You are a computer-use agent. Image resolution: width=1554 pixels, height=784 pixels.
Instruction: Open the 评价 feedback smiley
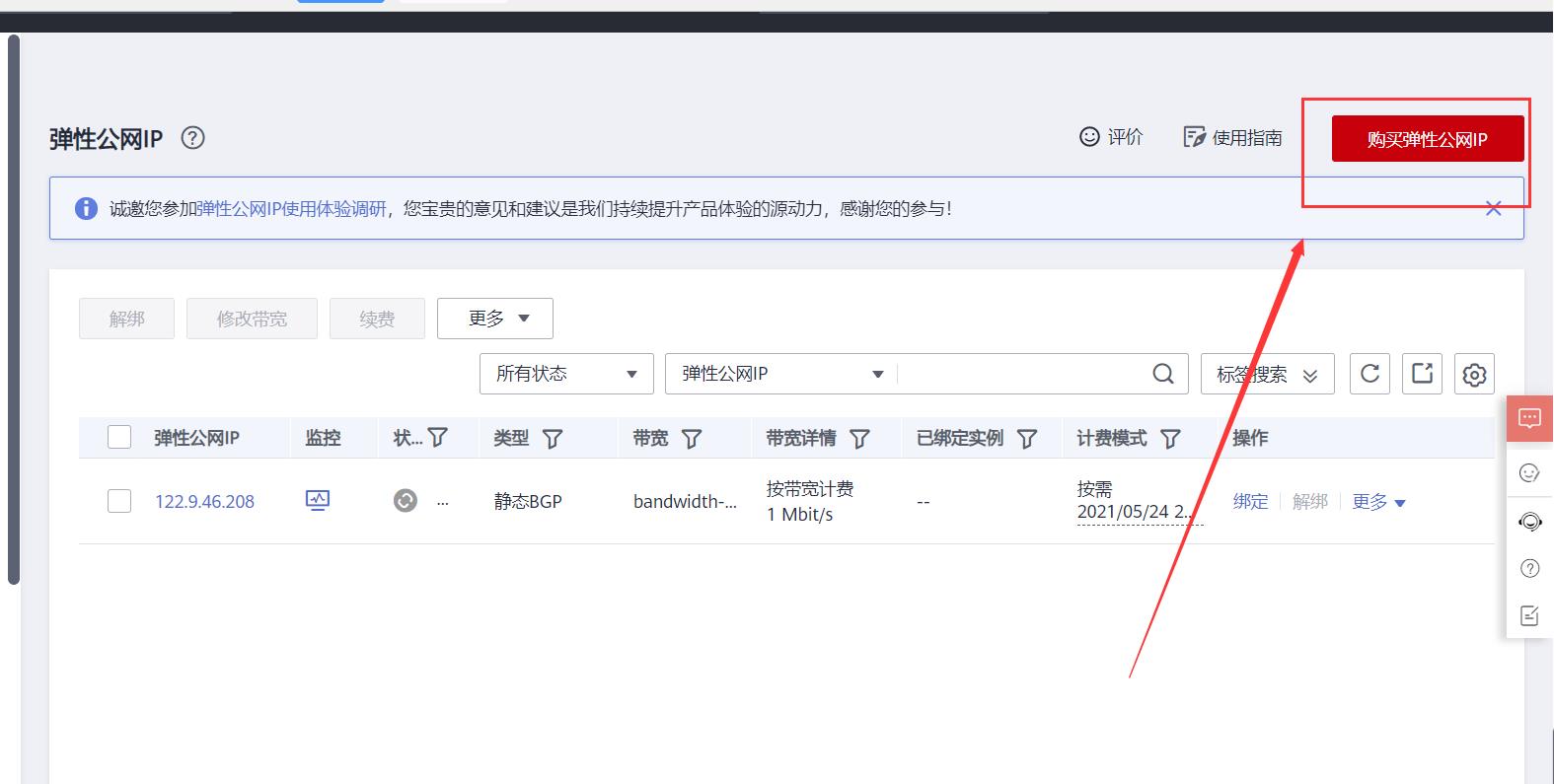point(1111,137)
